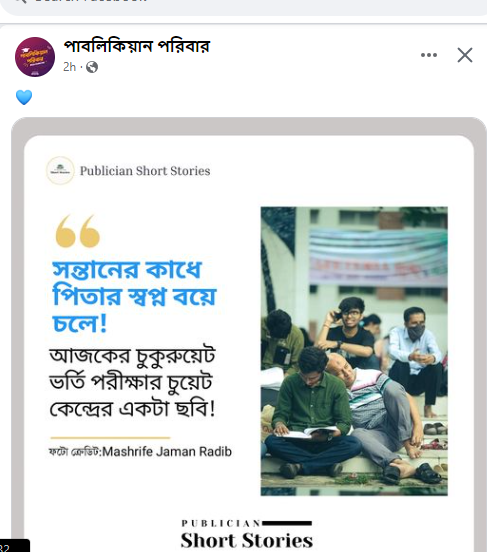Click the black Bengali caption about the exam
Screen dimensions: 487x552
click(x=132, y=383)
